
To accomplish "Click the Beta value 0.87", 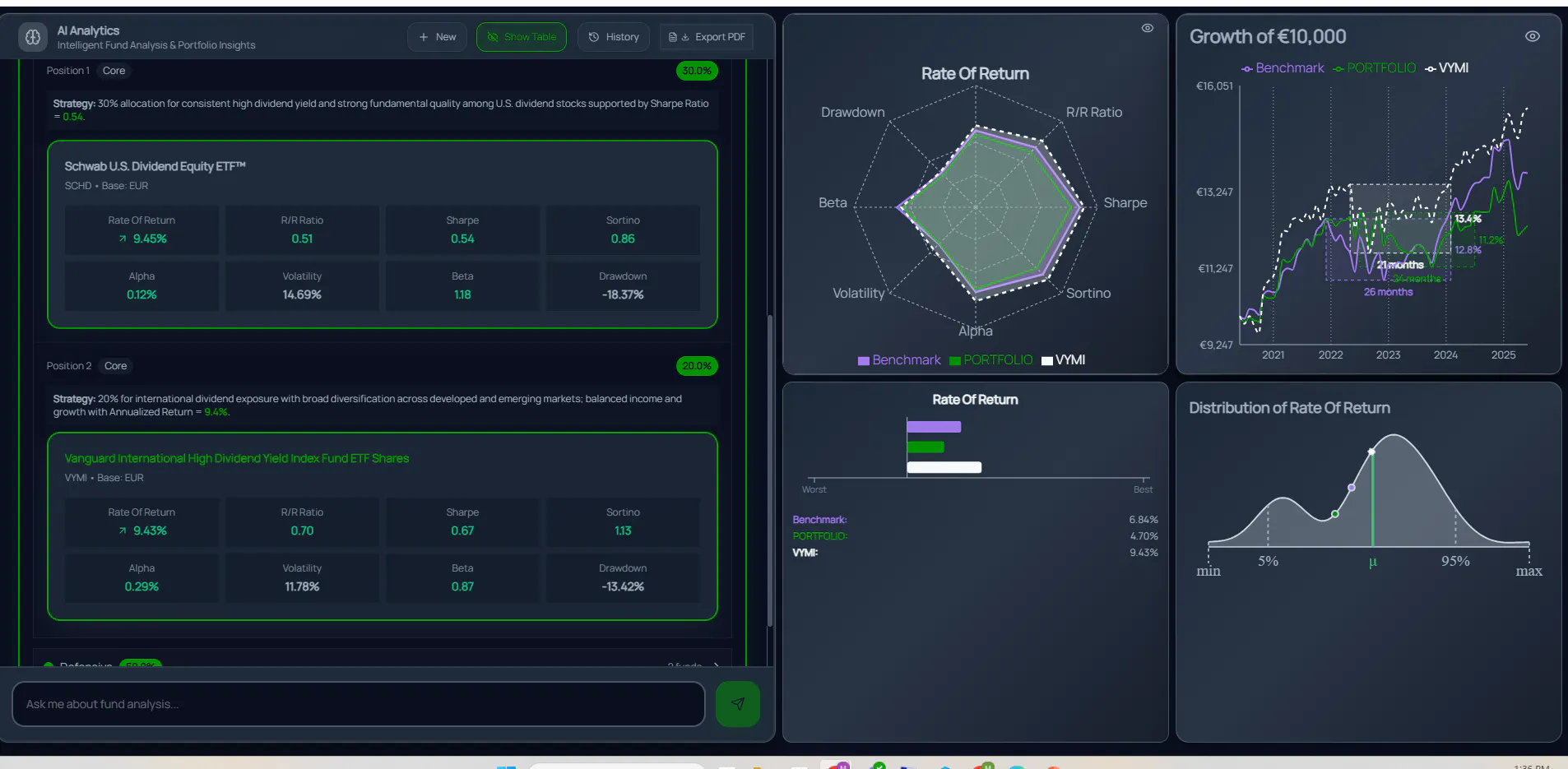I will click(x=462, y=586).
